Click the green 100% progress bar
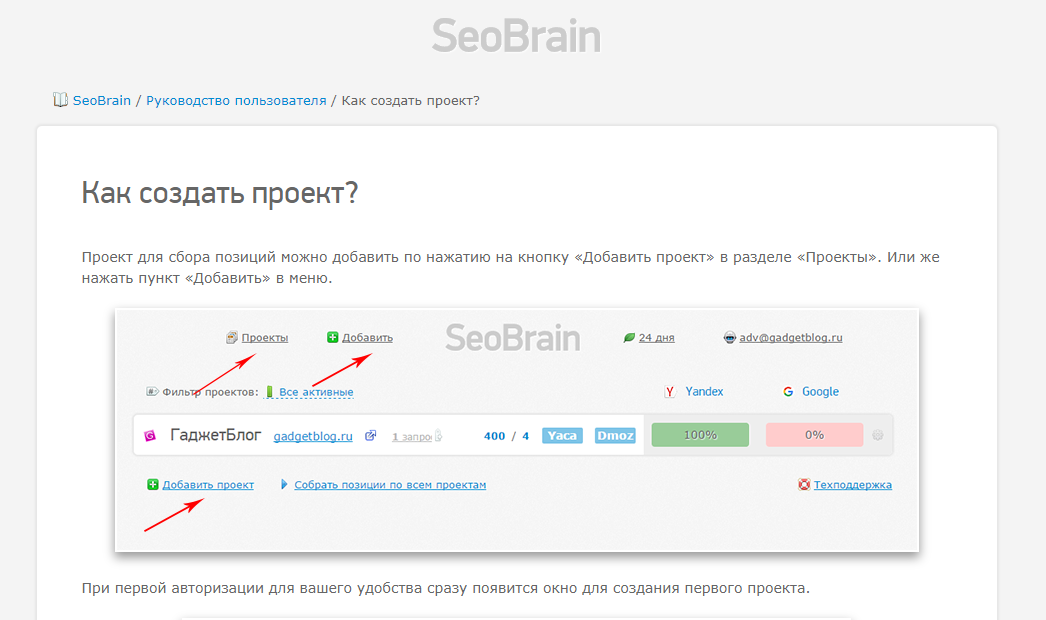 coord(699,434)
